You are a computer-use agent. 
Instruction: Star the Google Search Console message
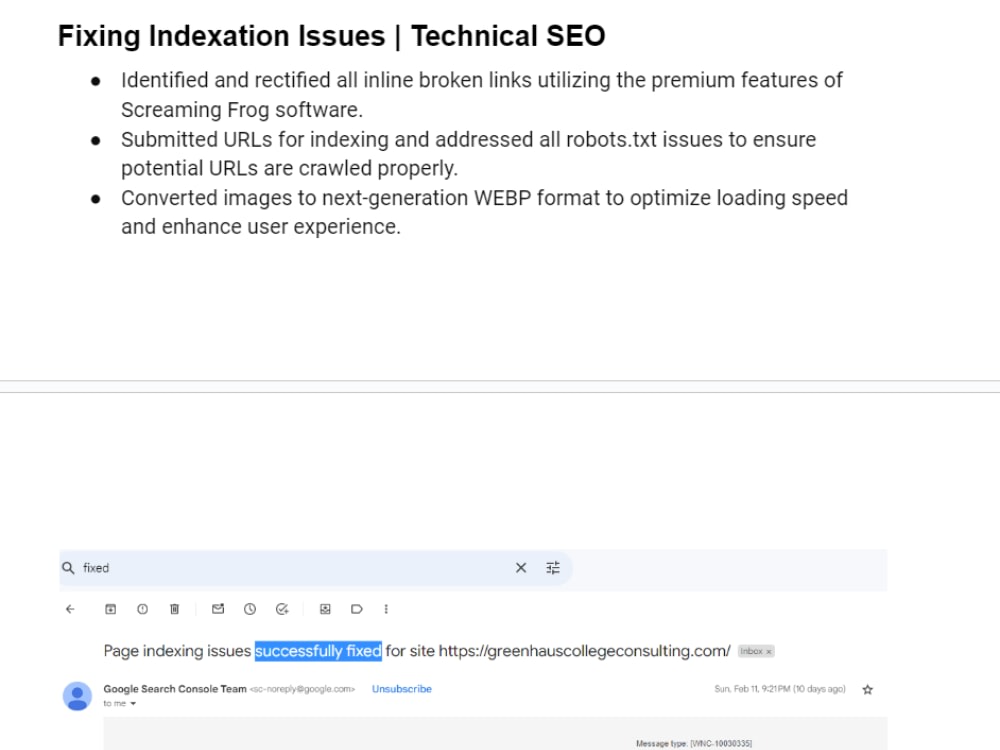[867, 689]
